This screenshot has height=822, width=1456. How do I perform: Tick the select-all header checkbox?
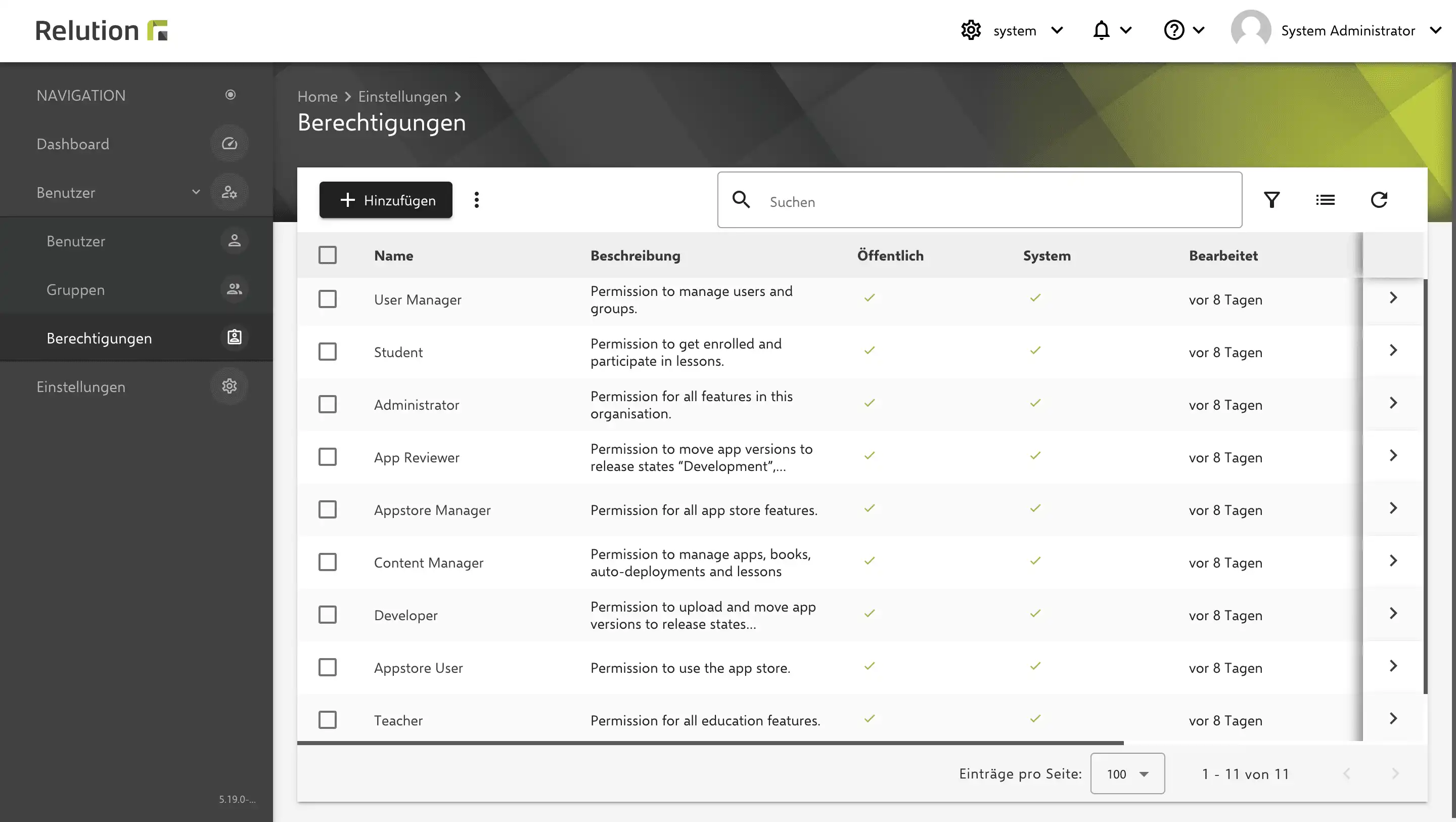(327, 255)
